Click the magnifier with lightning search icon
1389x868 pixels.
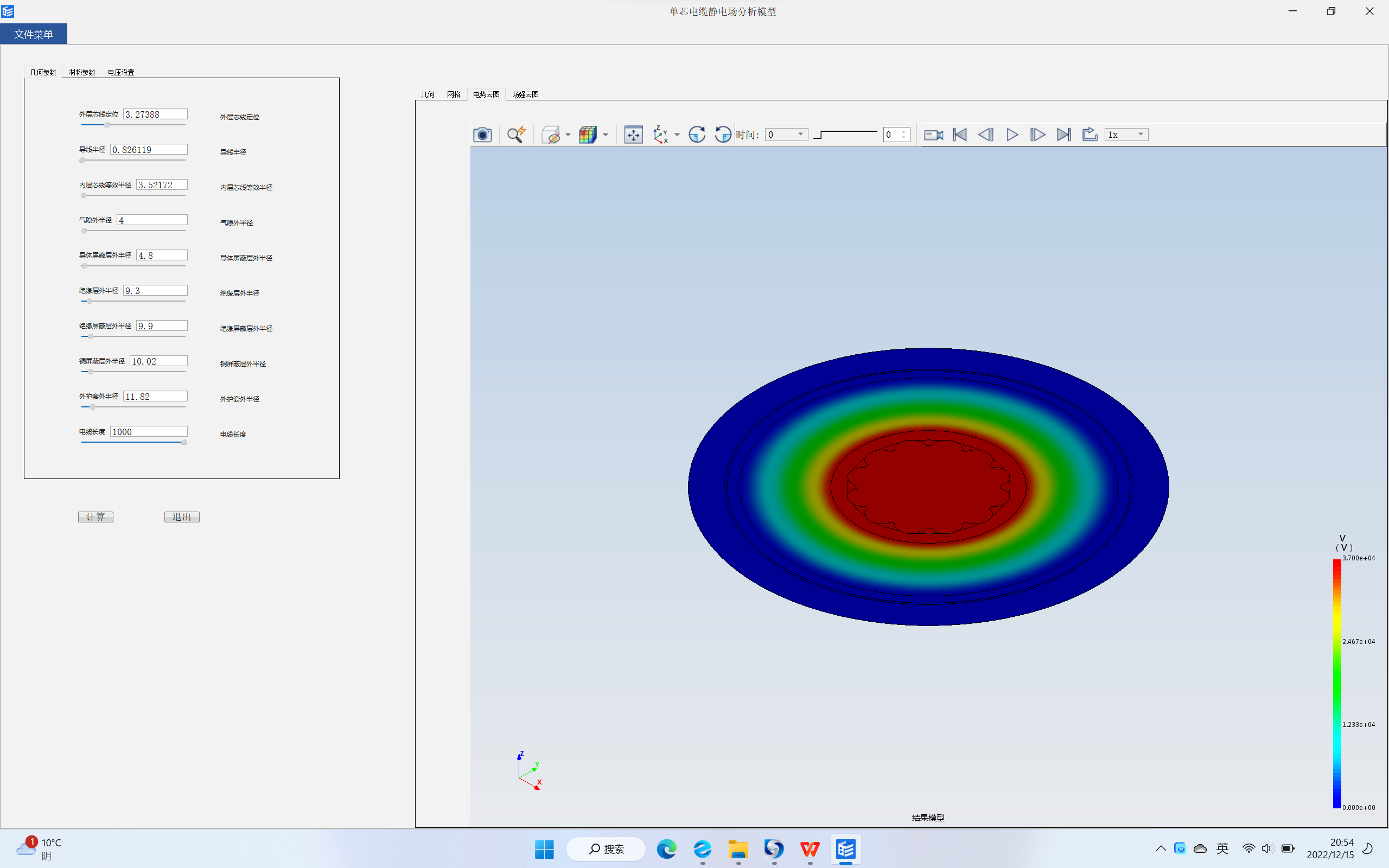coord(515,135)
